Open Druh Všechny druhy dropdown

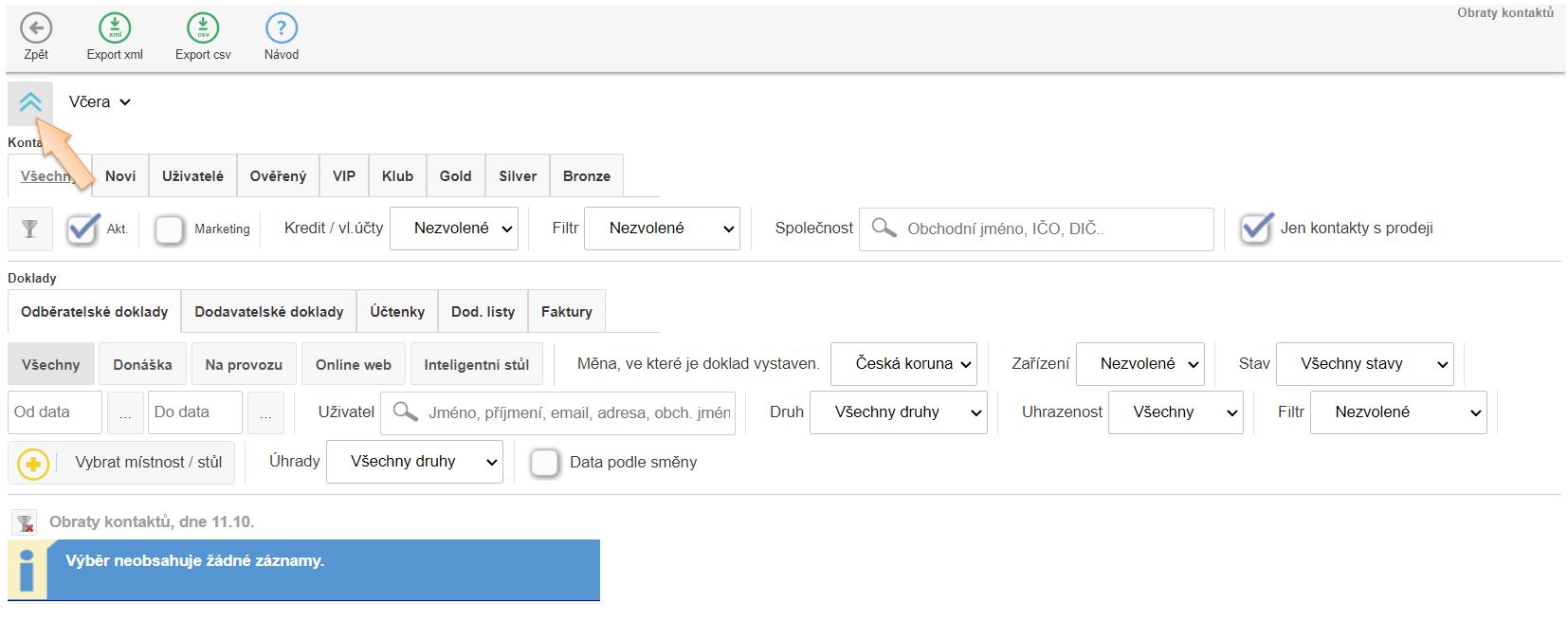pos(899,412)
